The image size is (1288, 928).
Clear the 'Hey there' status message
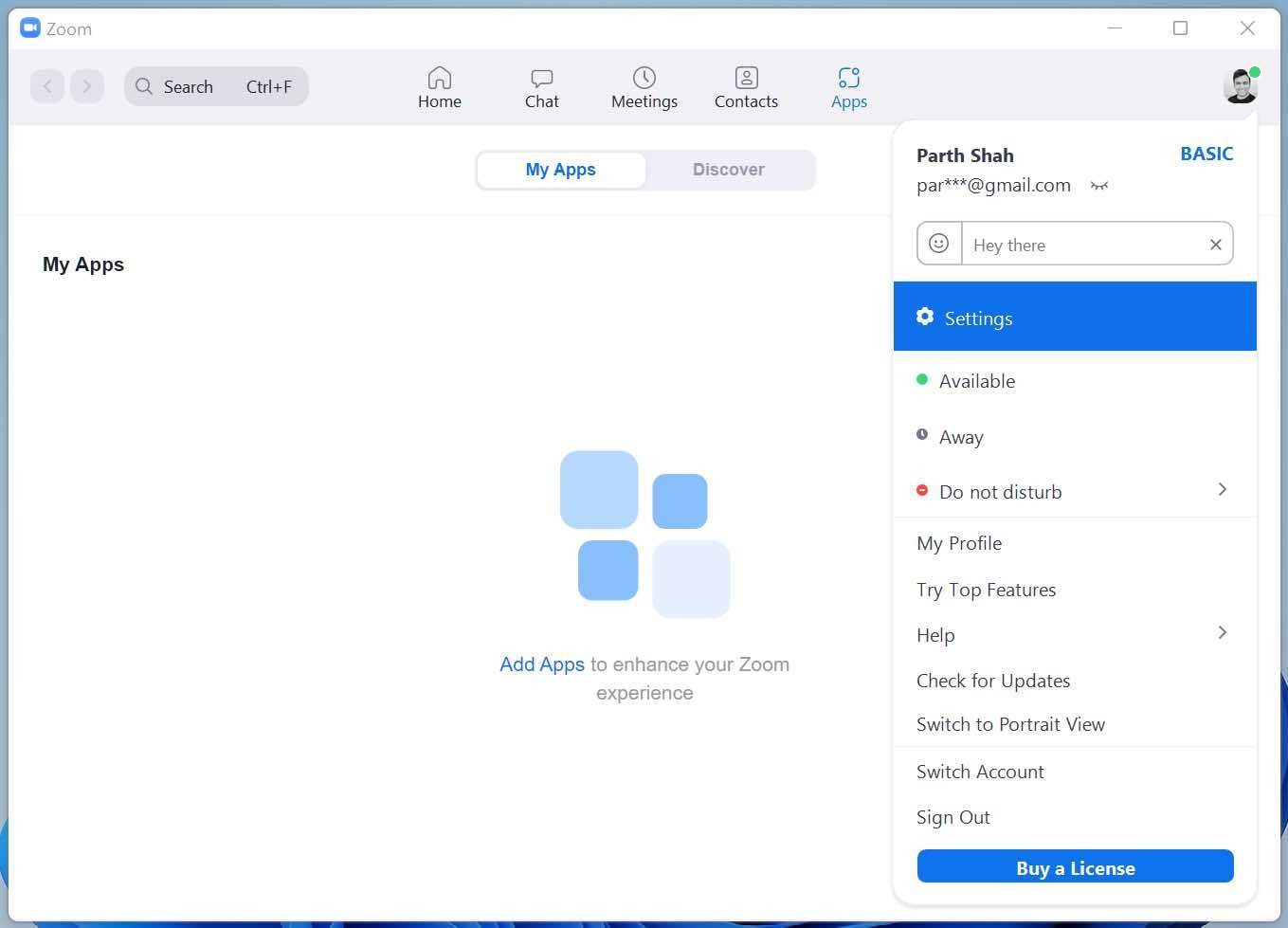(x=1216, y=245)
